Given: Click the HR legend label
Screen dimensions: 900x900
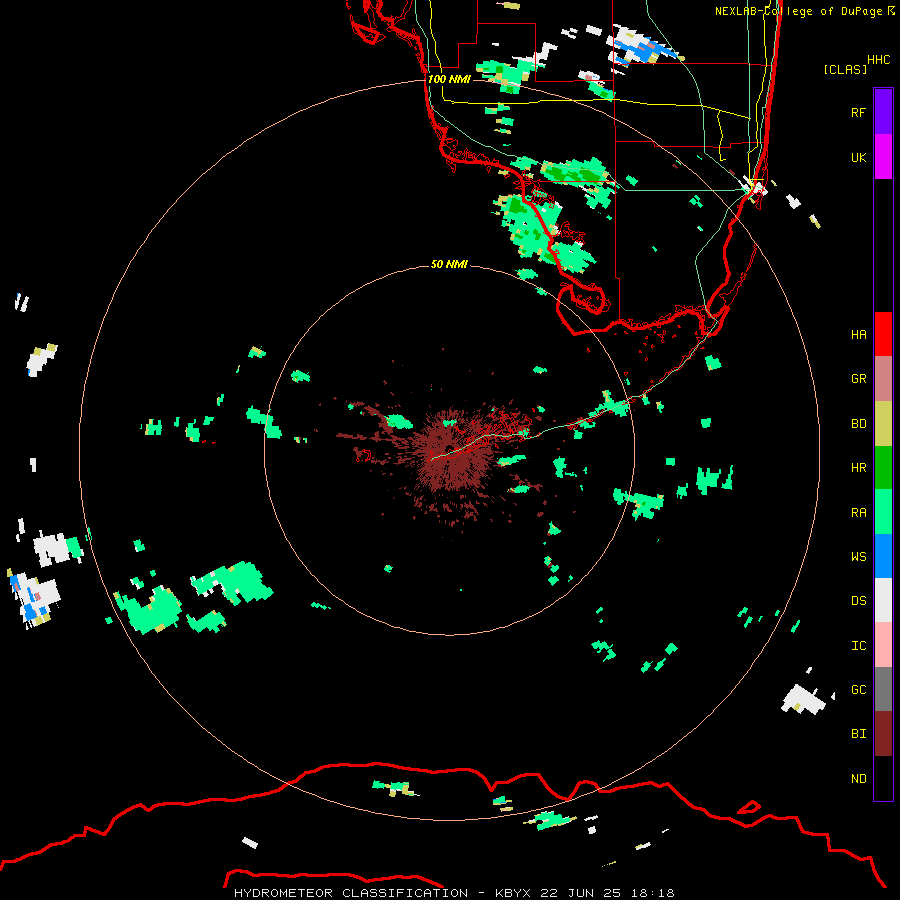Looking at the screenshot, I should [858, 468].
